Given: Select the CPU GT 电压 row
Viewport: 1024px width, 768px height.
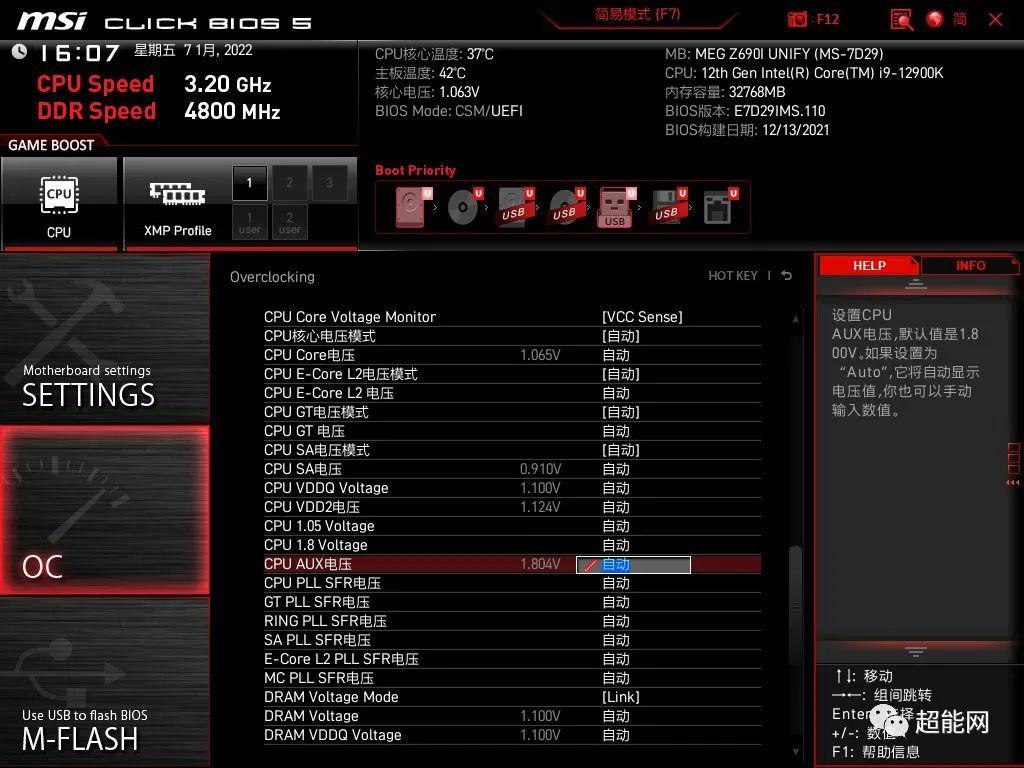Looking at the screenshot, I should (512, 431).
